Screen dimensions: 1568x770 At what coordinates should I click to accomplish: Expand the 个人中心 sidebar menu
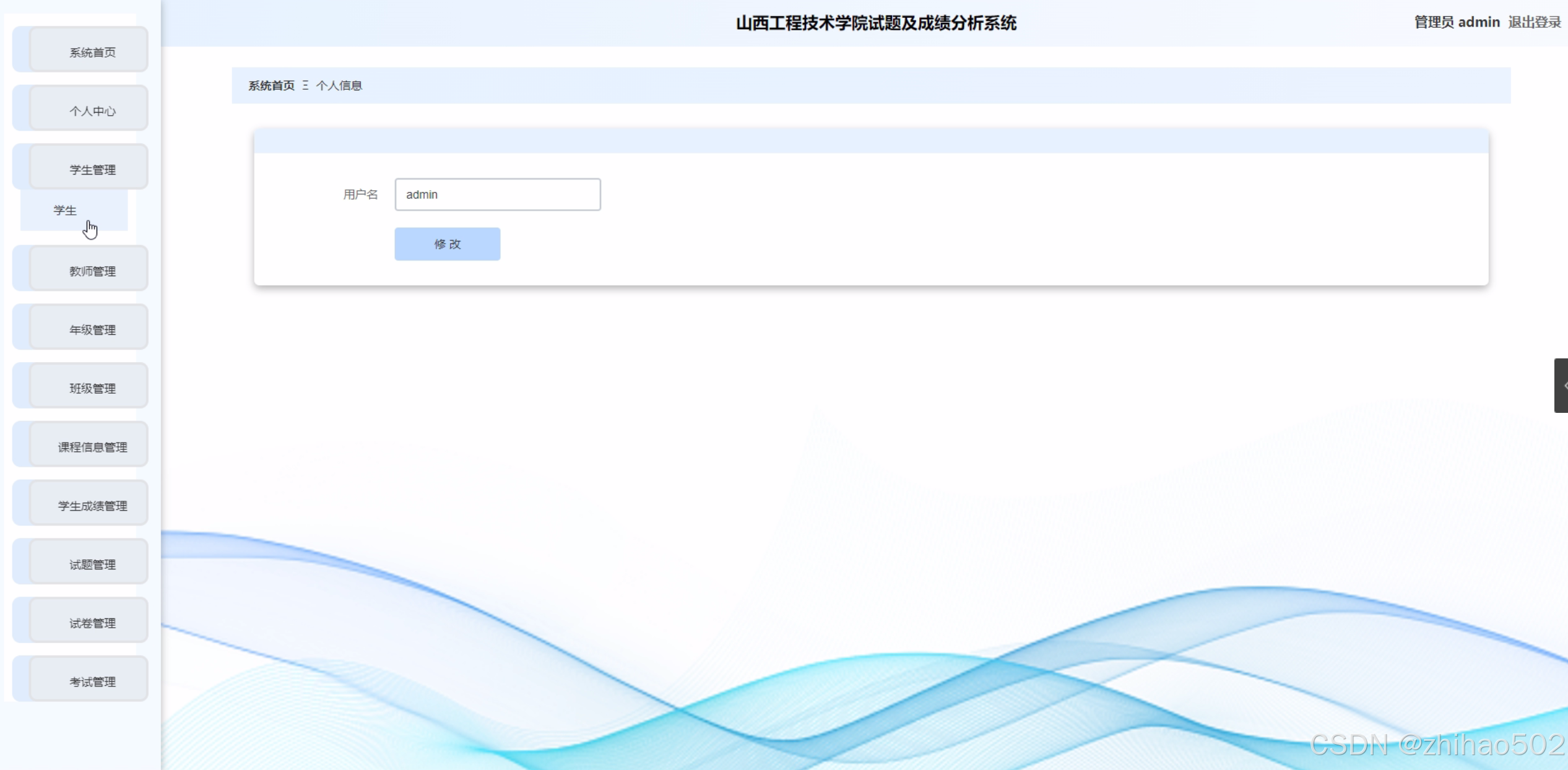(92, 111)
